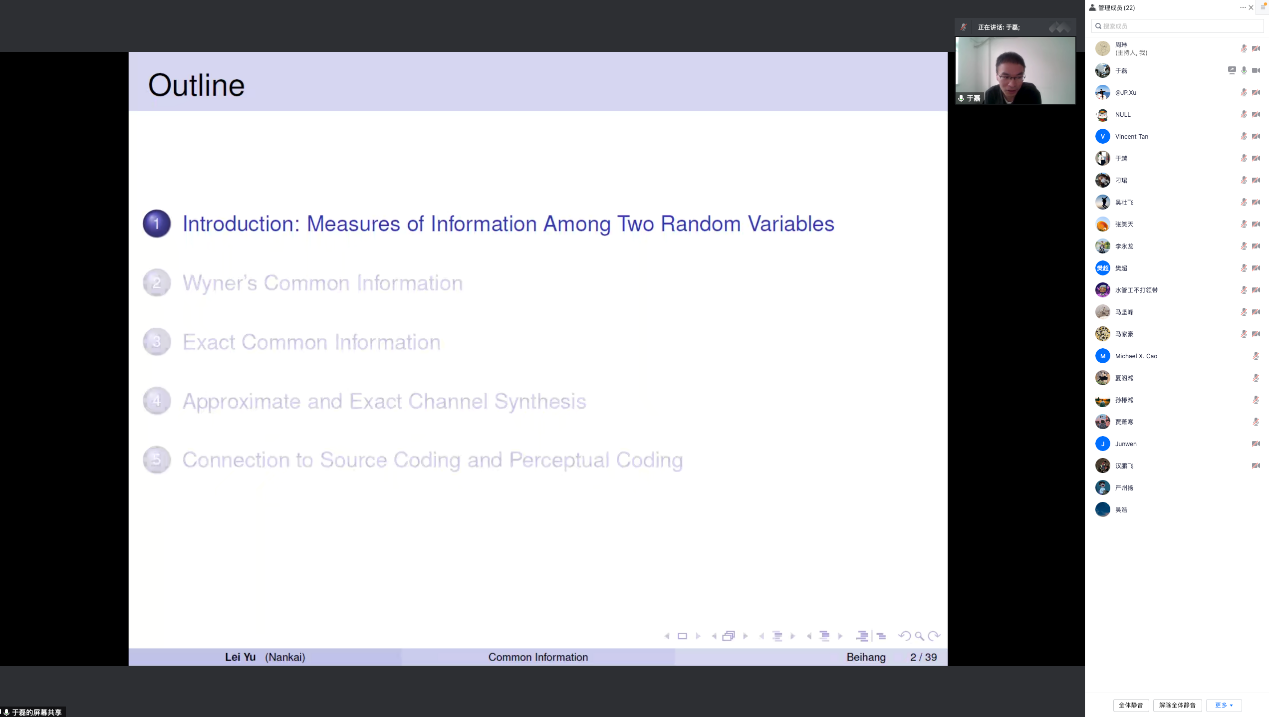This screenshot has width=1269, height=717.
Task: Click the beamer search magnifier icon
Action: click(x=919, y=636)
